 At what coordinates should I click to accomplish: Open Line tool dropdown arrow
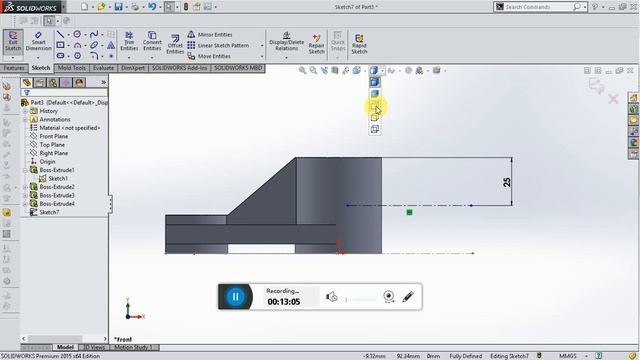pos(68,35)
